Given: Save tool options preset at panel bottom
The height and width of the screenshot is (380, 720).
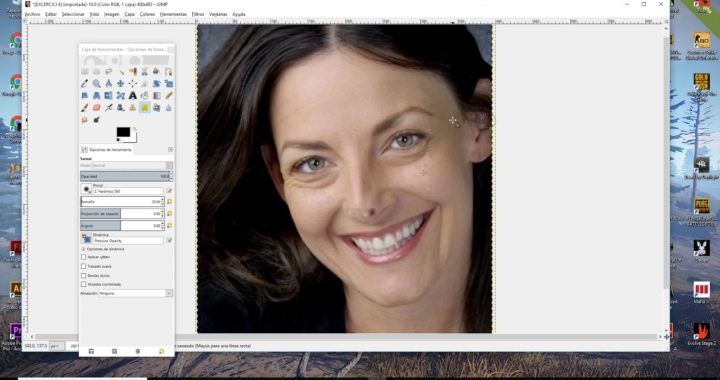Looking at the screenshot, I should click(x=91, y=351).
